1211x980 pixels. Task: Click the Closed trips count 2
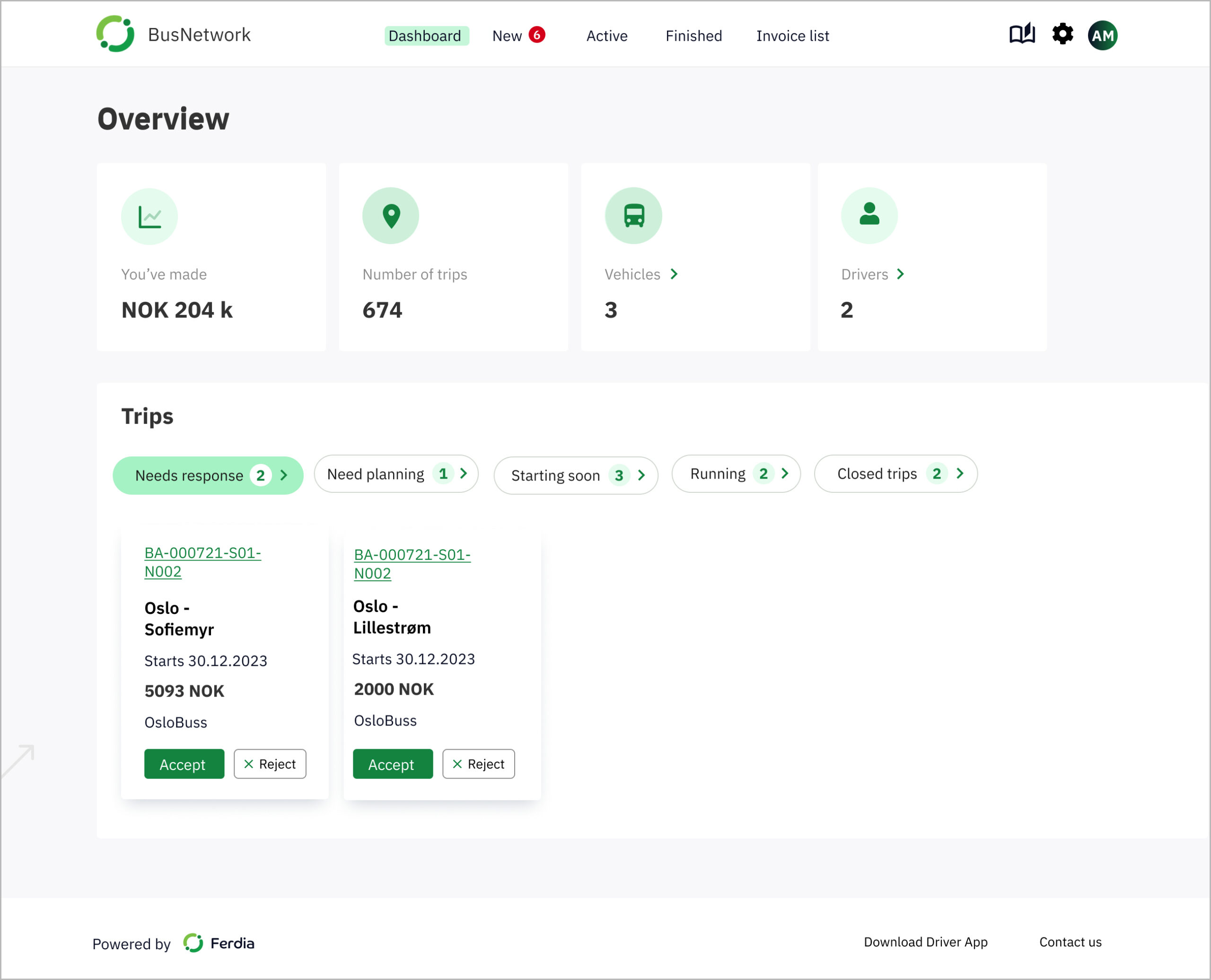coord(937,473)
